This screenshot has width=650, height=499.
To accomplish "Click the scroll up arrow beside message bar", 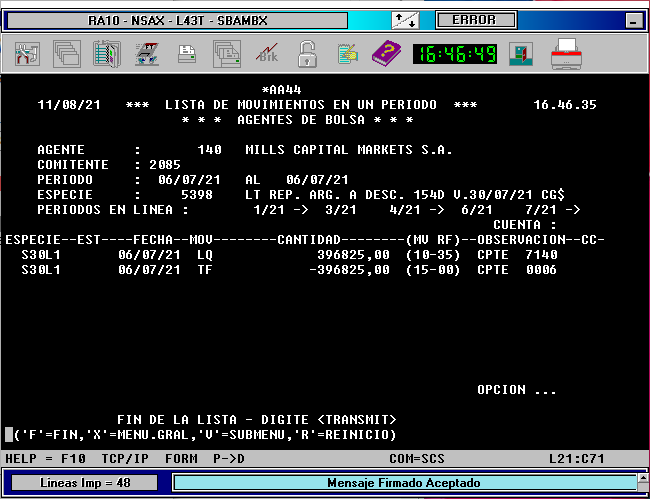I will coord(644,477).
